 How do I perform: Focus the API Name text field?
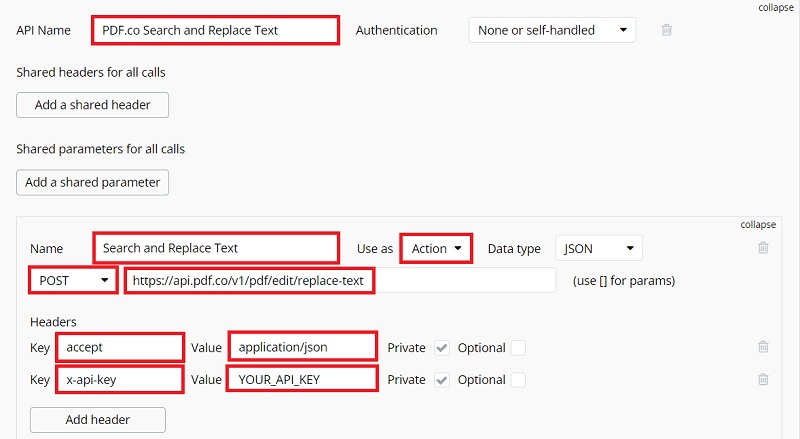tap(215, 30)
